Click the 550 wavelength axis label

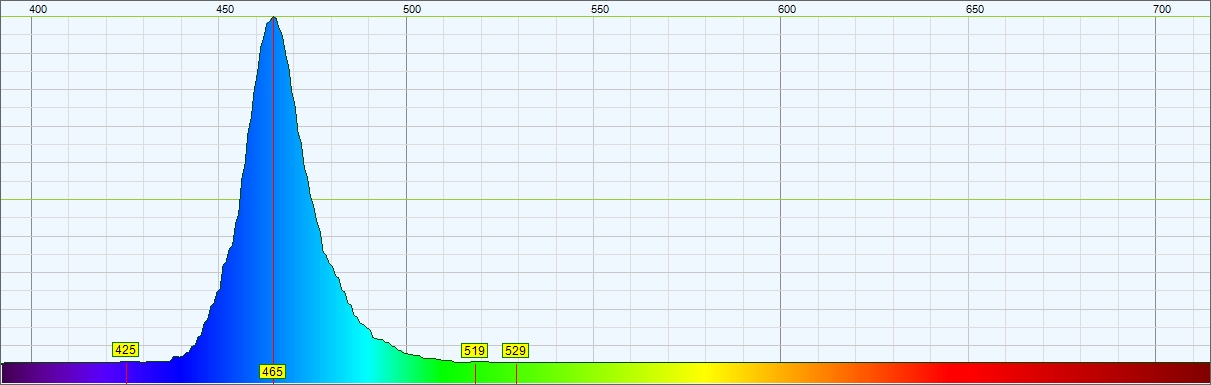tap(599, 9)
